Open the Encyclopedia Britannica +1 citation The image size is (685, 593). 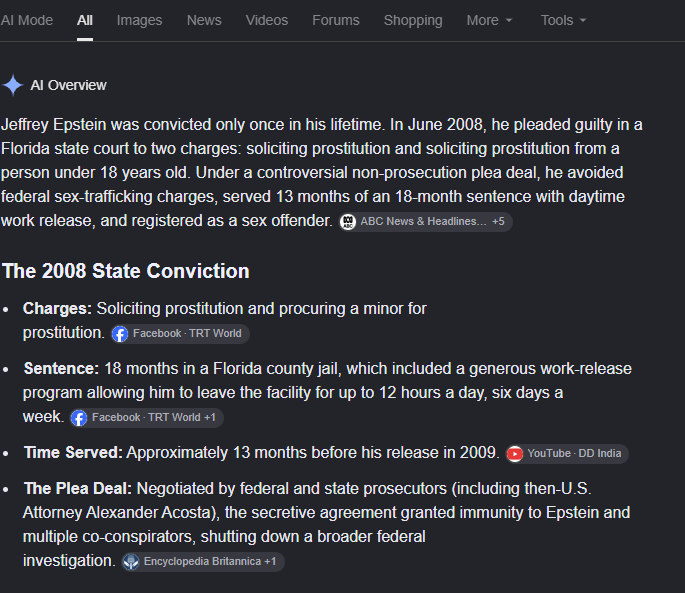click(x=203, y=562)
